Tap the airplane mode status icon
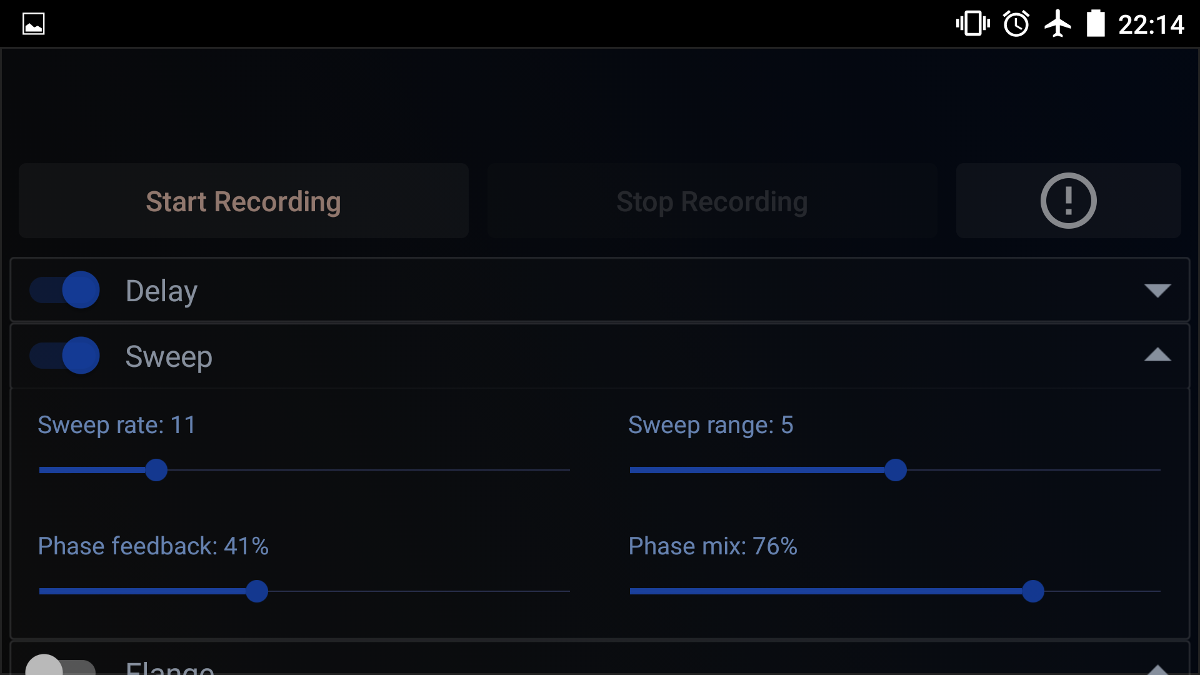This screenshot has width=1200, height=675. (1057, 24)
